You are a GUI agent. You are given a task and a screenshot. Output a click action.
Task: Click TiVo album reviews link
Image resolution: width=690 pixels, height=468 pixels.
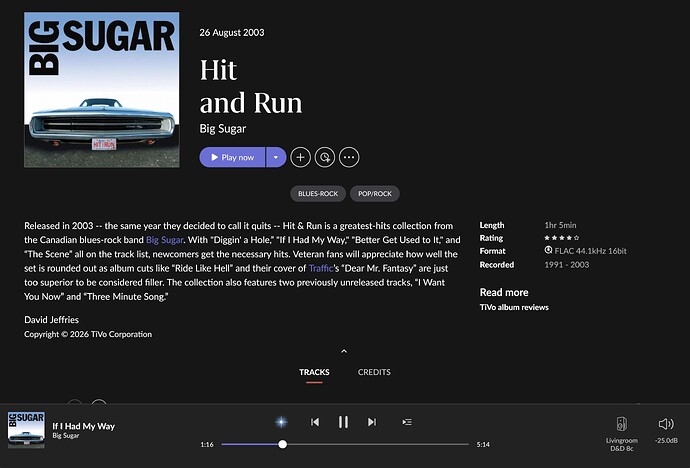click(514, 307)
